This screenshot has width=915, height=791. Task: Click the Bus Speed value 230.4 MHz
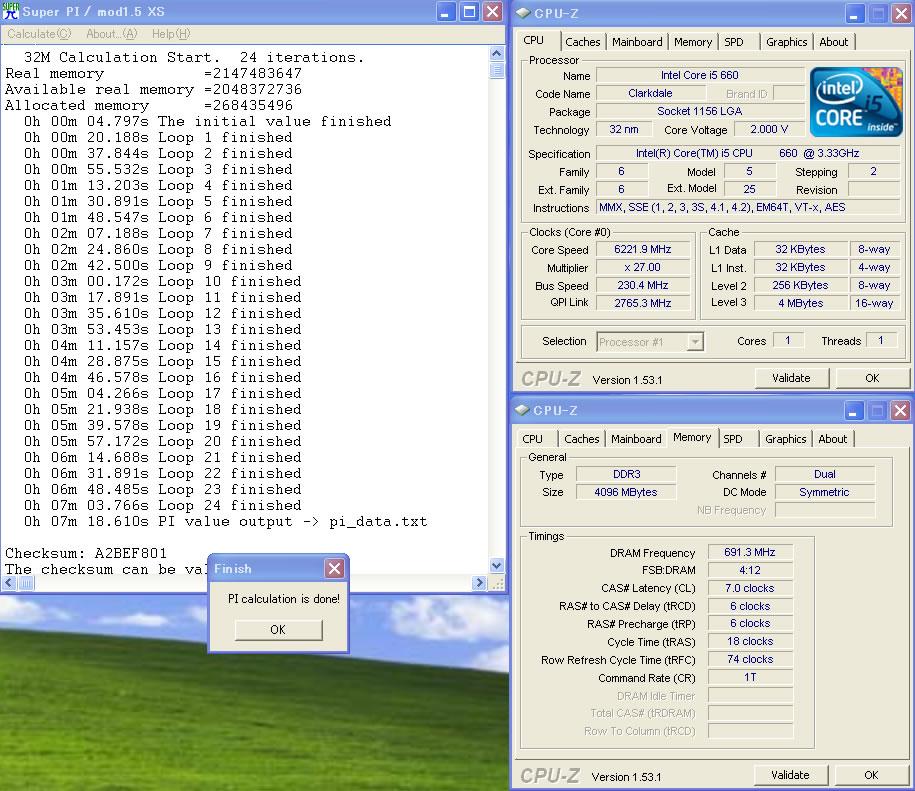tap(642, 285)
